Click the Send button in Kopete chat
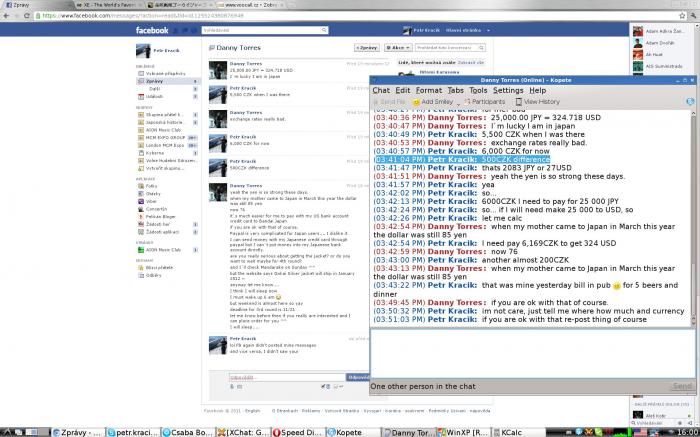Screen dimensions: 700x437 click(682, 386)
